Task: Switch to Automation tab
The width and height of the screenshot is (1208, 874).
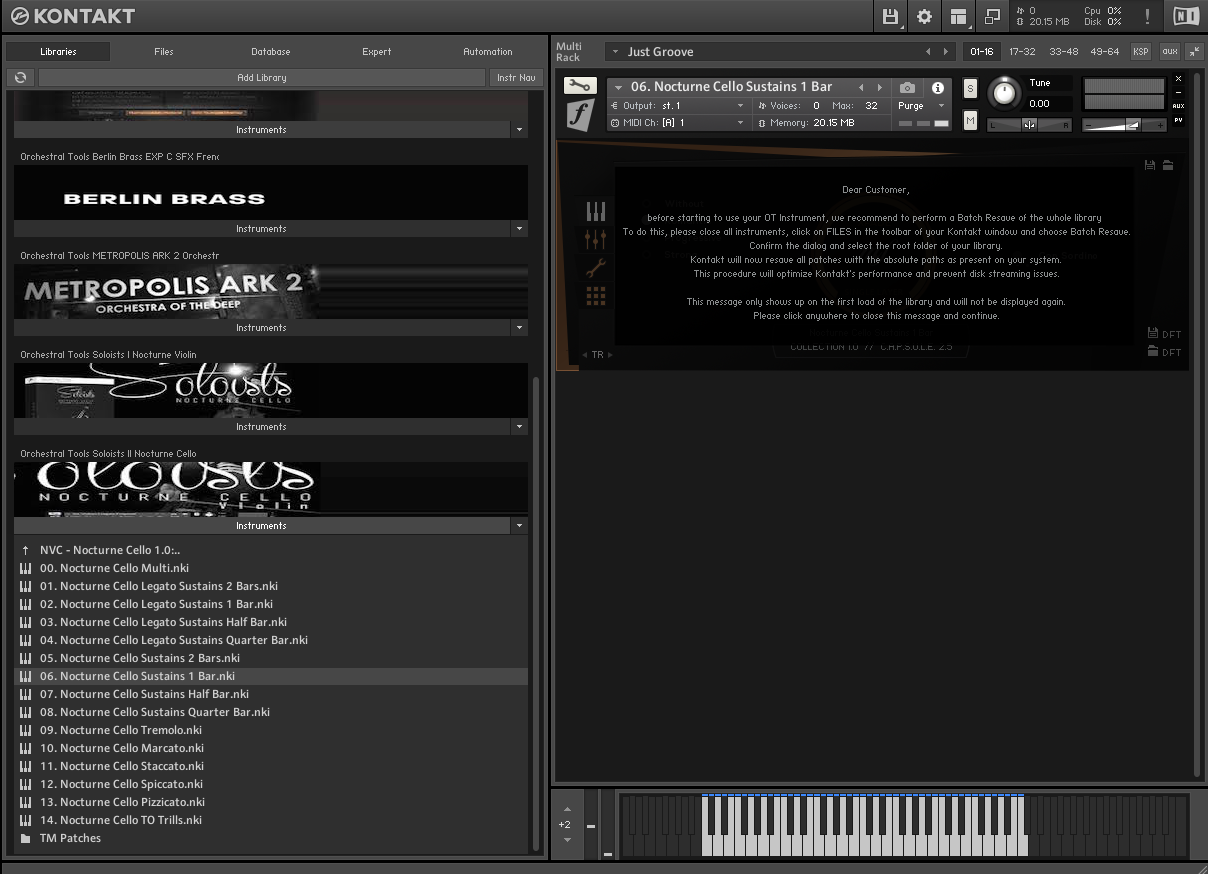Action: pyautogui.click(x=488, y=51)
